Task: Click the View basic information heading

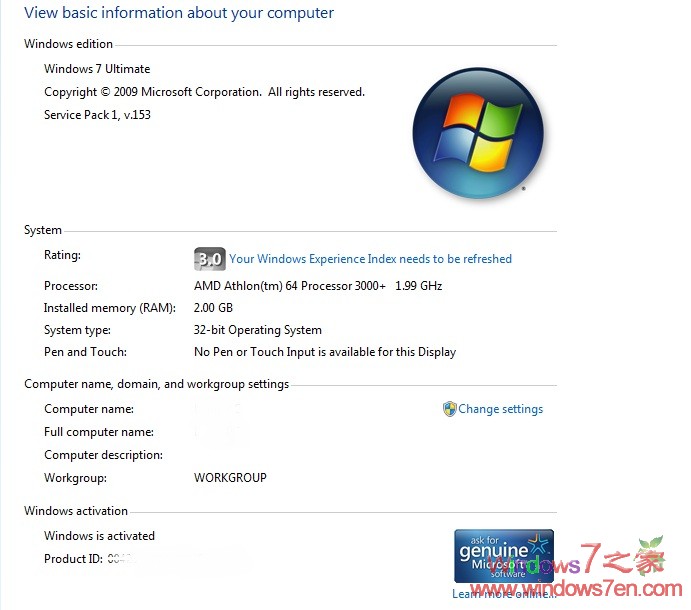Action: click(179, 13)
